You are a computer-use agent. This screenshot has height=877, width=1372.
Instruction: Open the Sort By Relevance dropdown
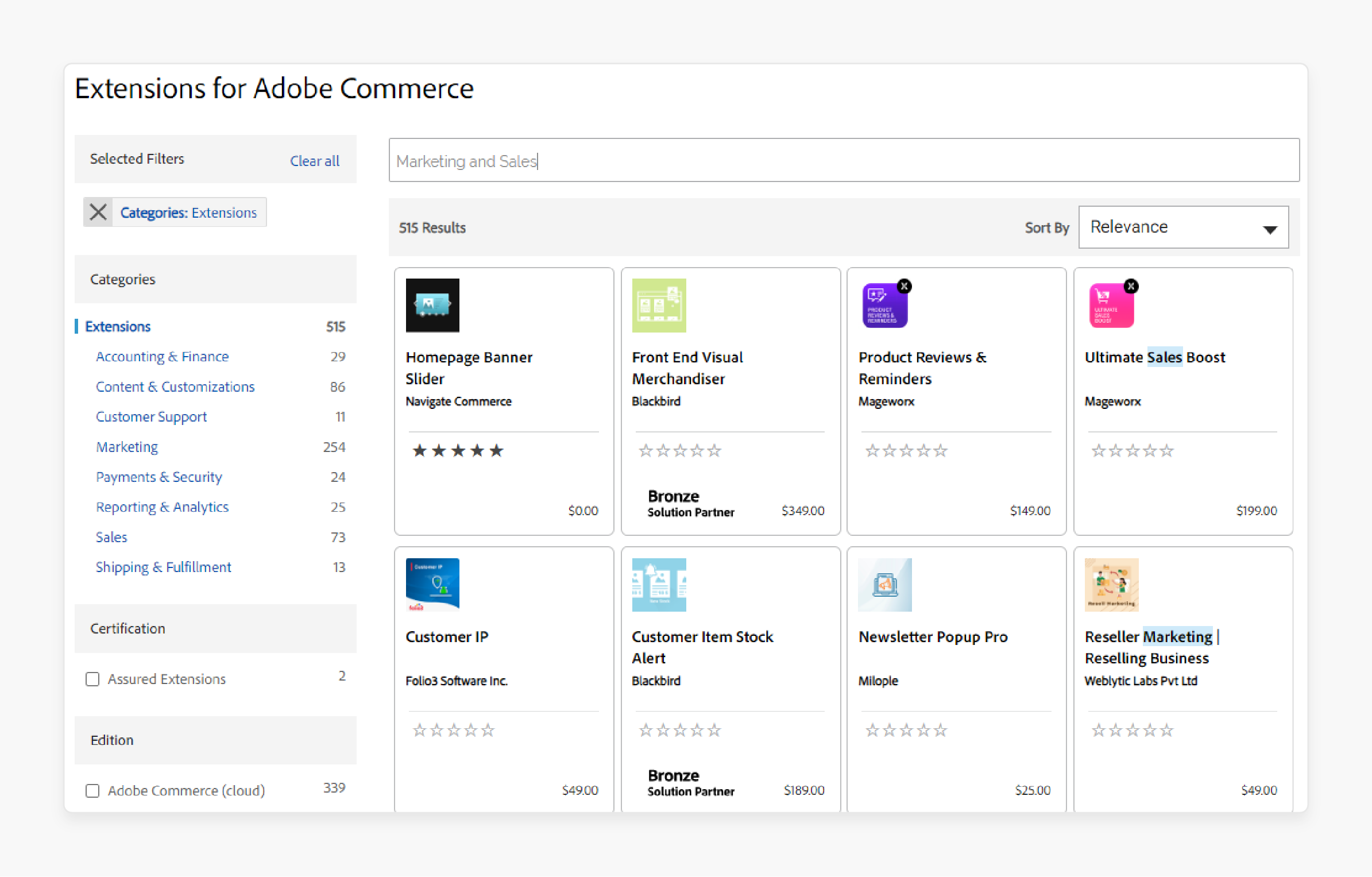click(x=1183, y=227)
